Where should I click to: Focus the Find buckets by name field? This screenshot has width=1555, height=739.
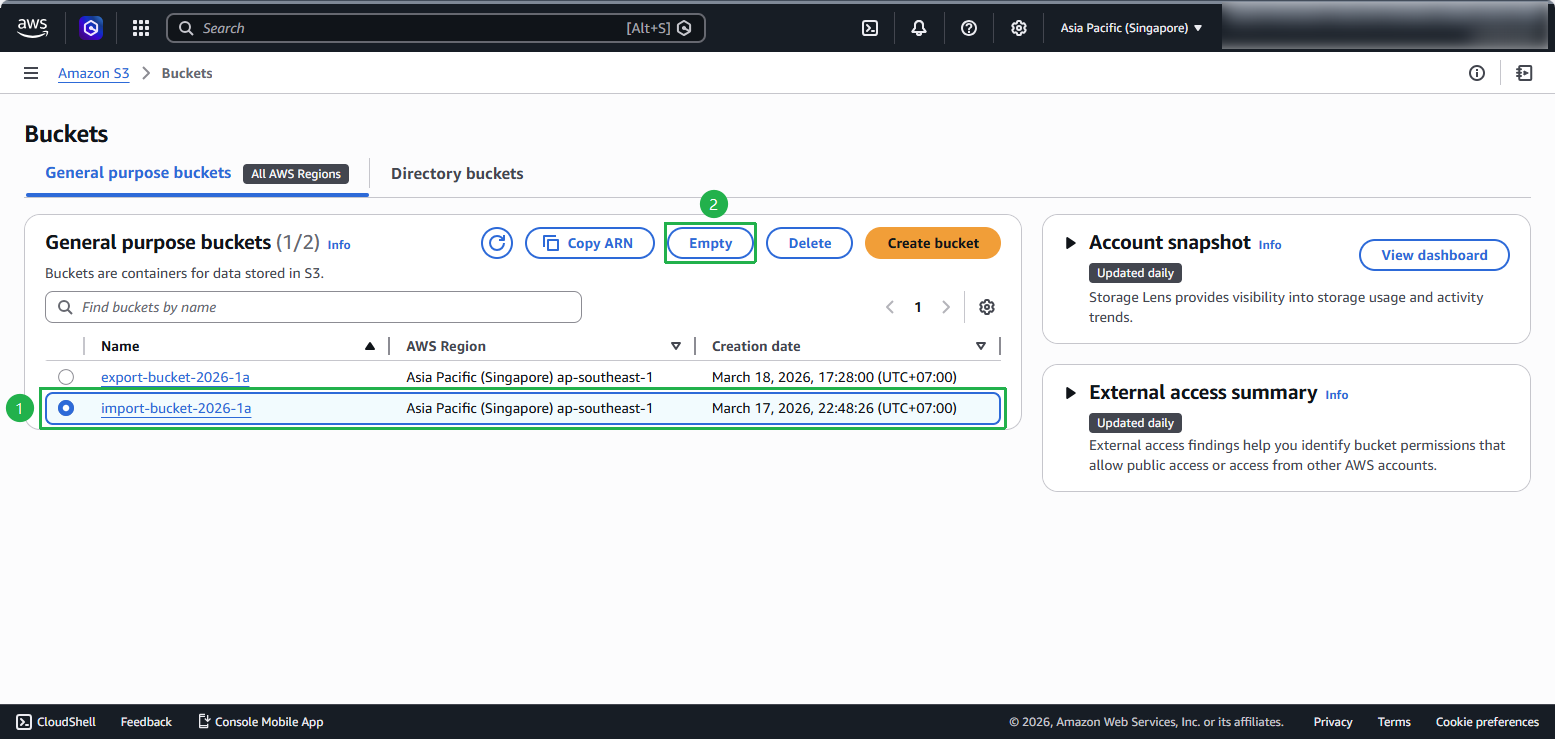[x=313, y=307]
